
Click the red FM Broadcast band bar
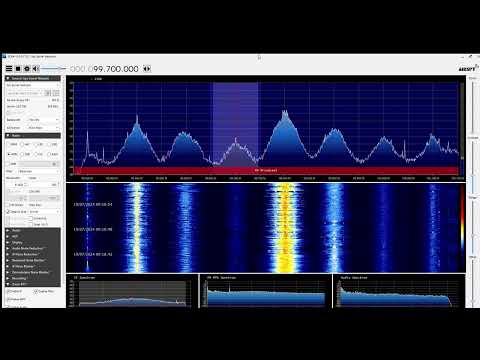[266, 170]
